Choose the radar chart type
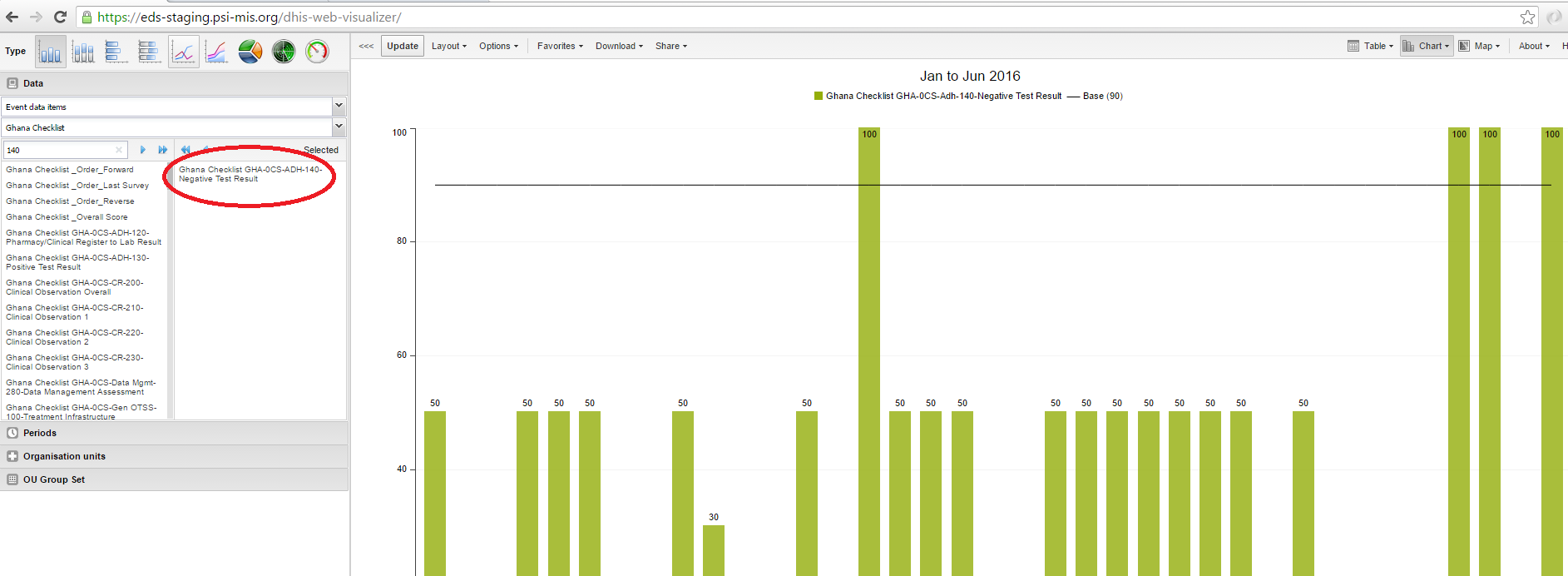Viewport: 1568px width, 576px height. coord(284,52)
